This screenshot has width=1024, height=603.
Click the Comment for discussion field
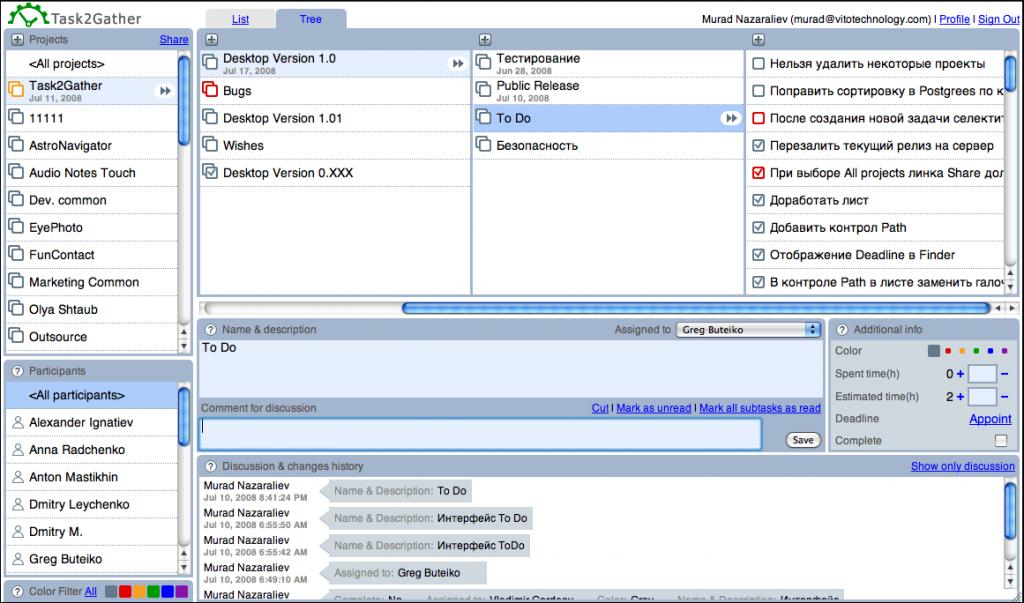[480, 434]
